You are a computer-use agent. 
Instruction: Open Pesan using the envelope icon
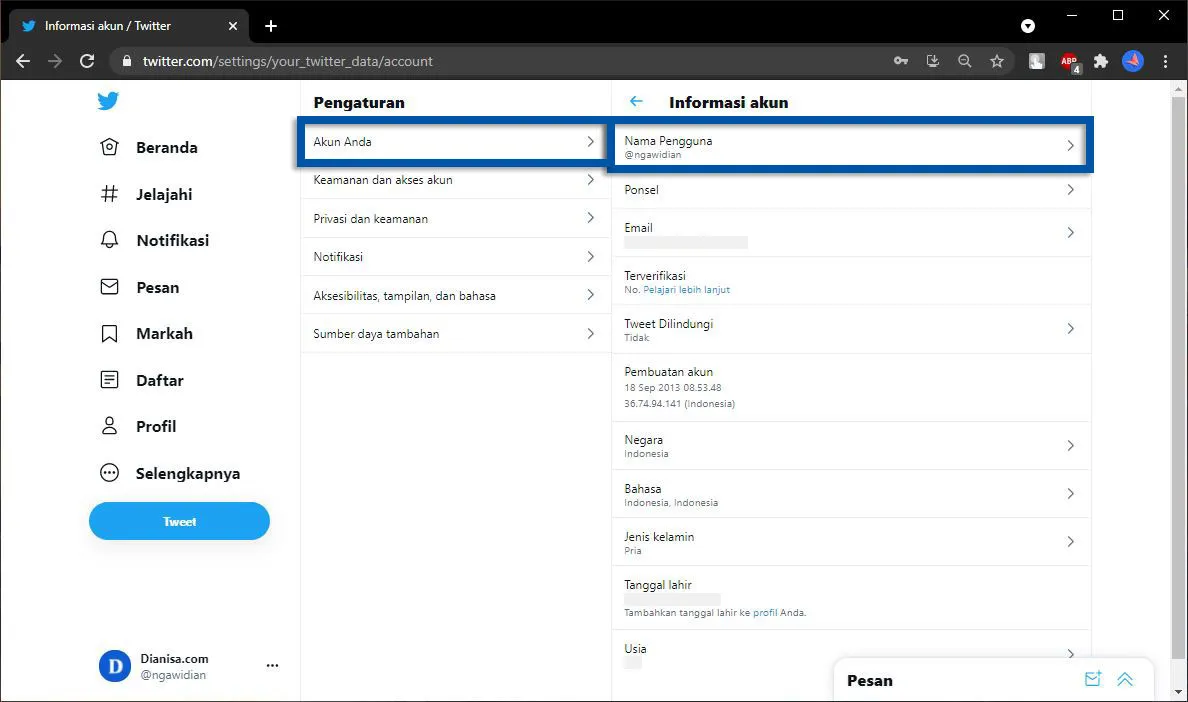[x=108, y=287]
